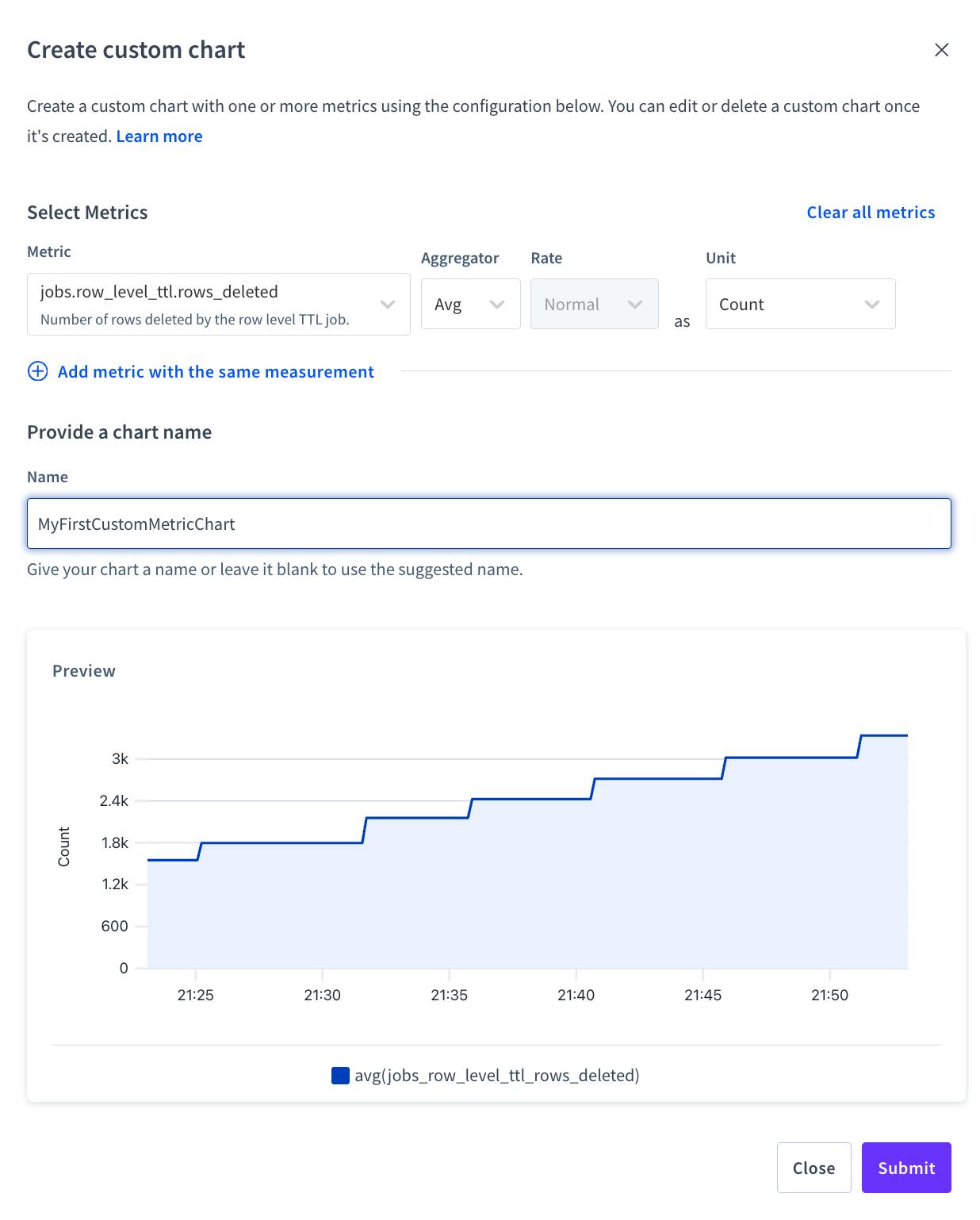The width and height of the screenshot is (980, 1220).
Task: Select the Rate field showing Normal
Action: [594, 304]
